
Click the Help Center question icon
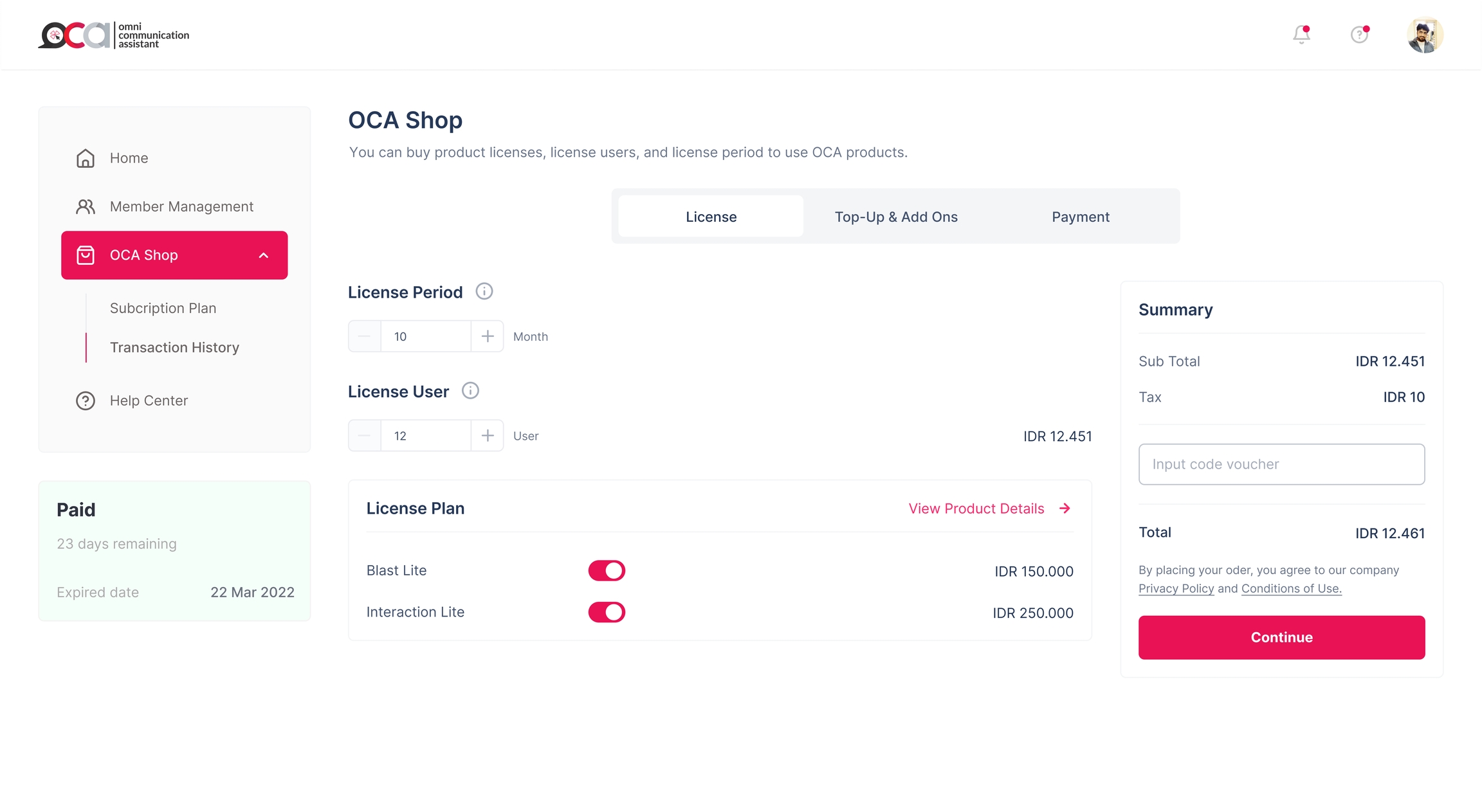coord(85,401)
